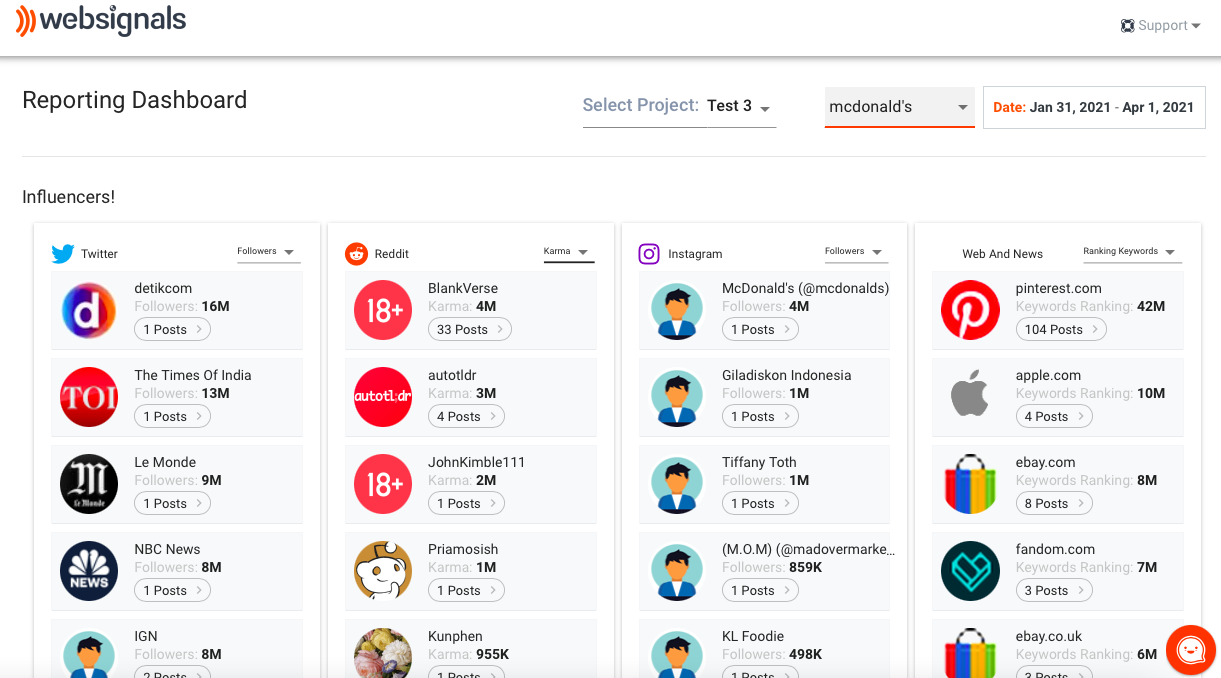View BlankVerse's 33 Posts
Screen dimensions: 1221x678
[x=470, y=329]
